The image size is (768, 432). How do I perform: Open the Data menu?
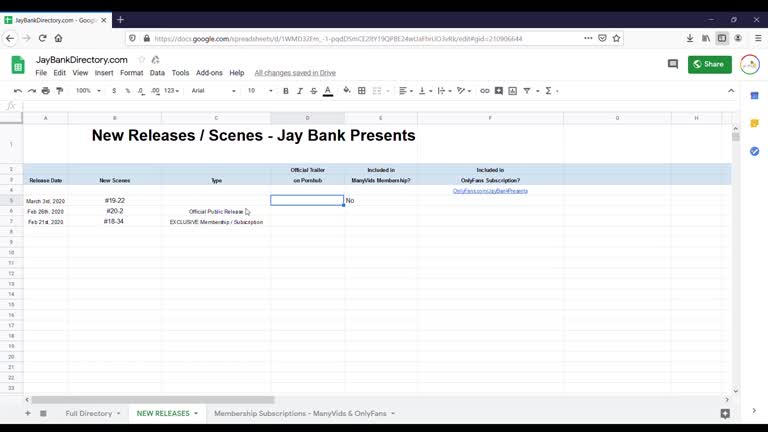pyautogui.click(x=157, y=72)
